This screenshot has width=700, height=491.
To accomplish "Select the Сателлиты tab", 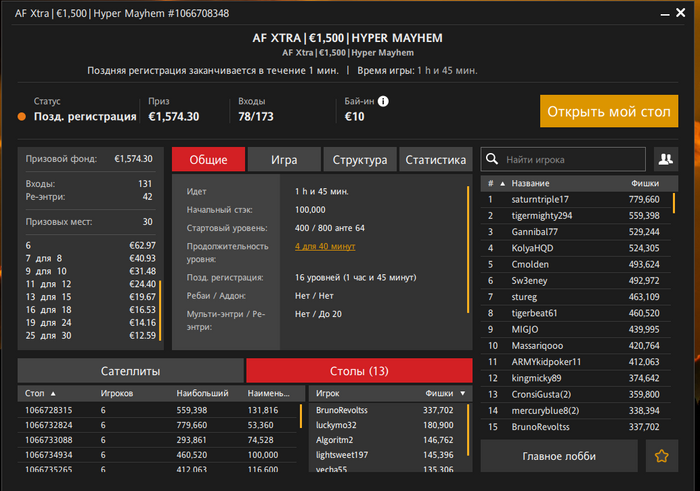I will (x=130, y=370).
